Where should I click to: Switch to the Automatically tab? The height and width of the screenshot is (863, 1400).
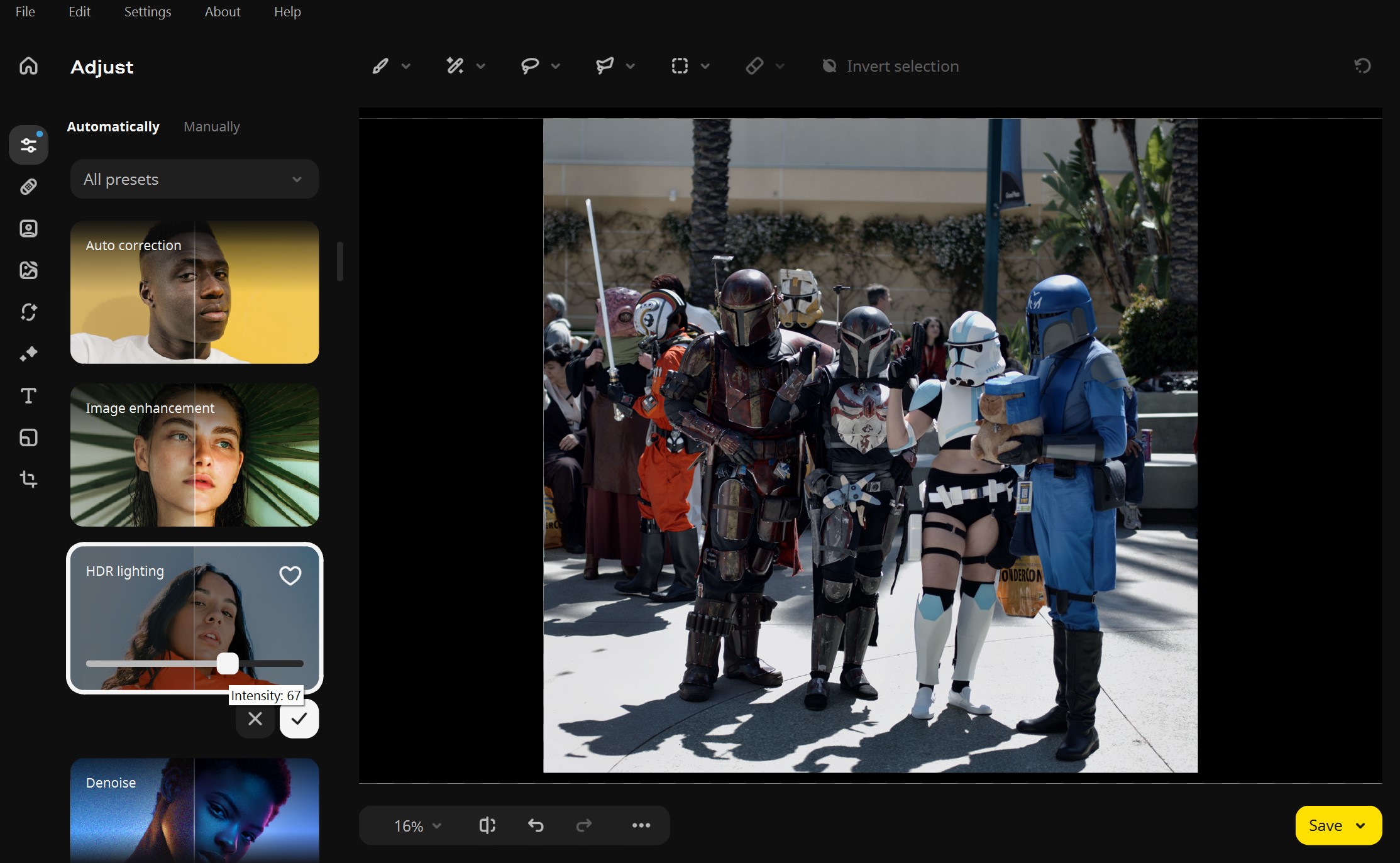coord(113,126)
